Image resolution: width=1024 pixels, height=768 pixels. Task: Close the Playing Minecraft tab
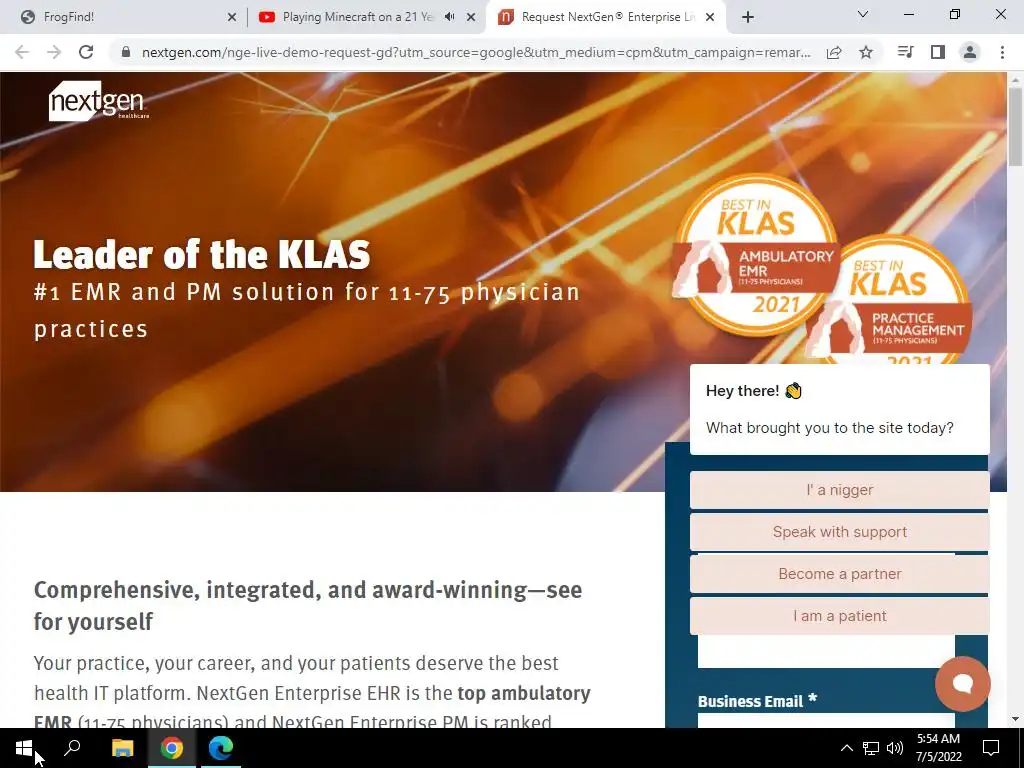[x=471, y=17]
